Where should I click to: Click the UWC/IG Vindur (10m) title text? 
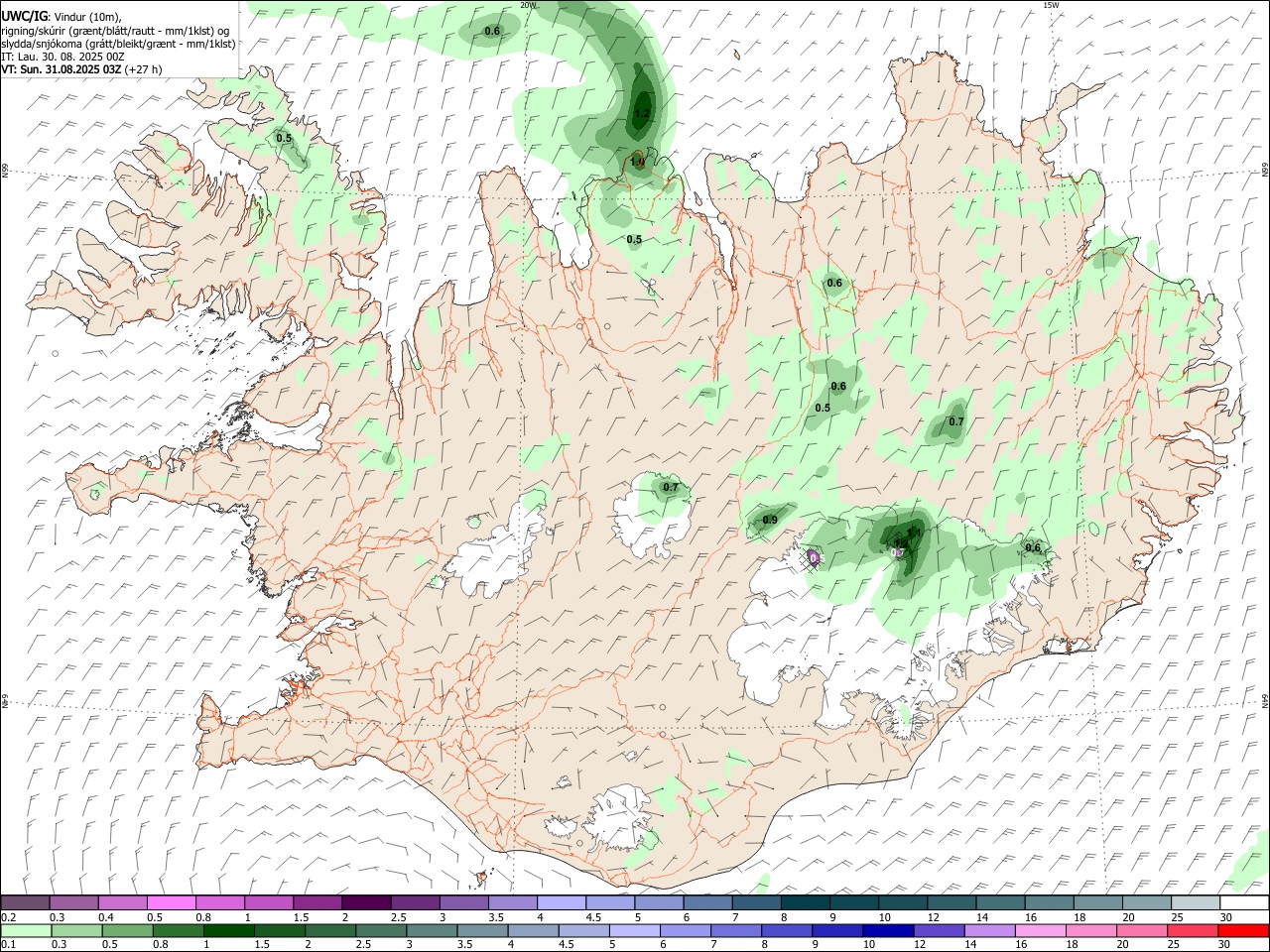[61, 16]
